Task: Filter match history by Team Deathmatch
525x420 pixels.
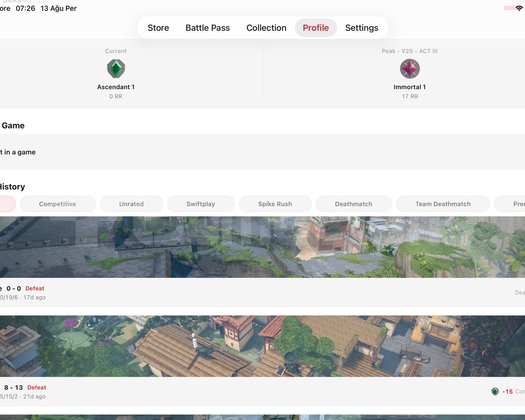Action: click(443, 204)
